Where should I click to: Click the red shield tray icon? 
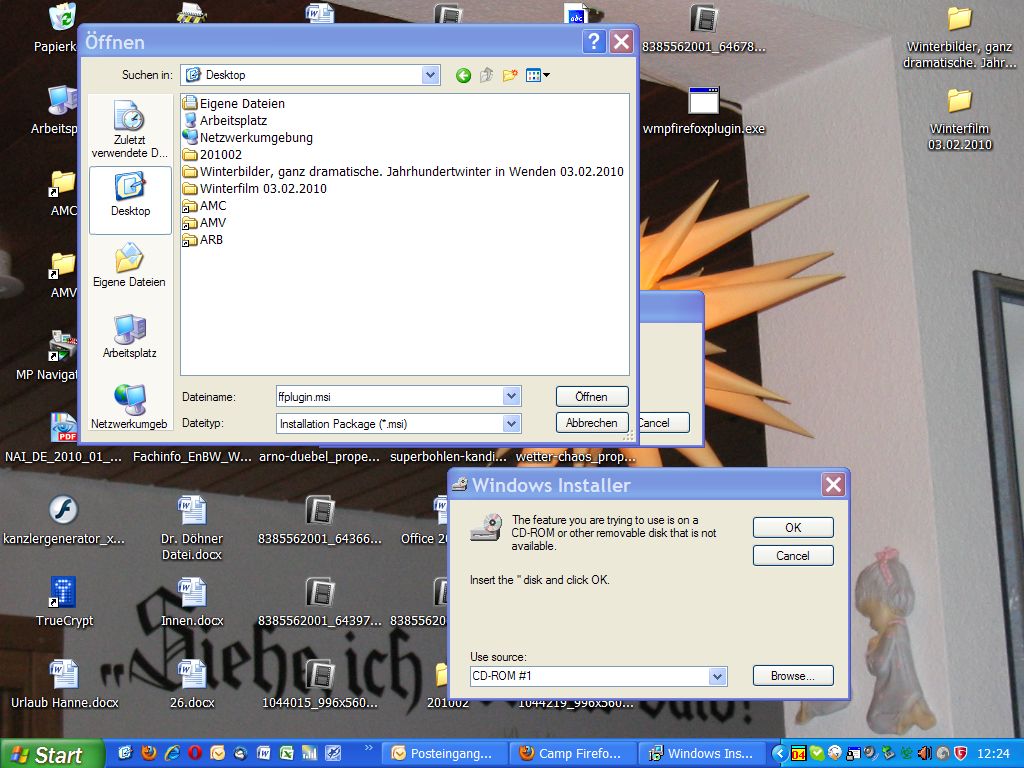click(x=960, y=754)
